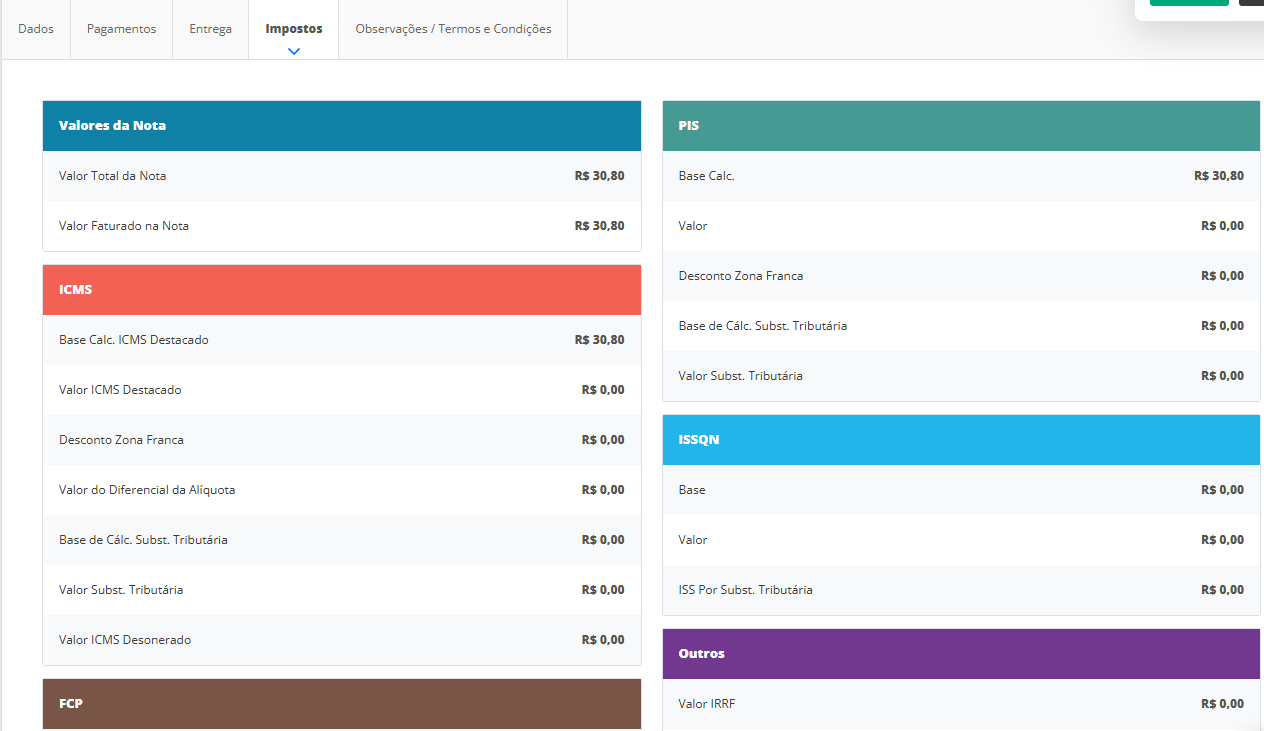Open Observações / Termos e Condições tab
The height and width of the screenshot is (731, 1264).
coord(453,29)
